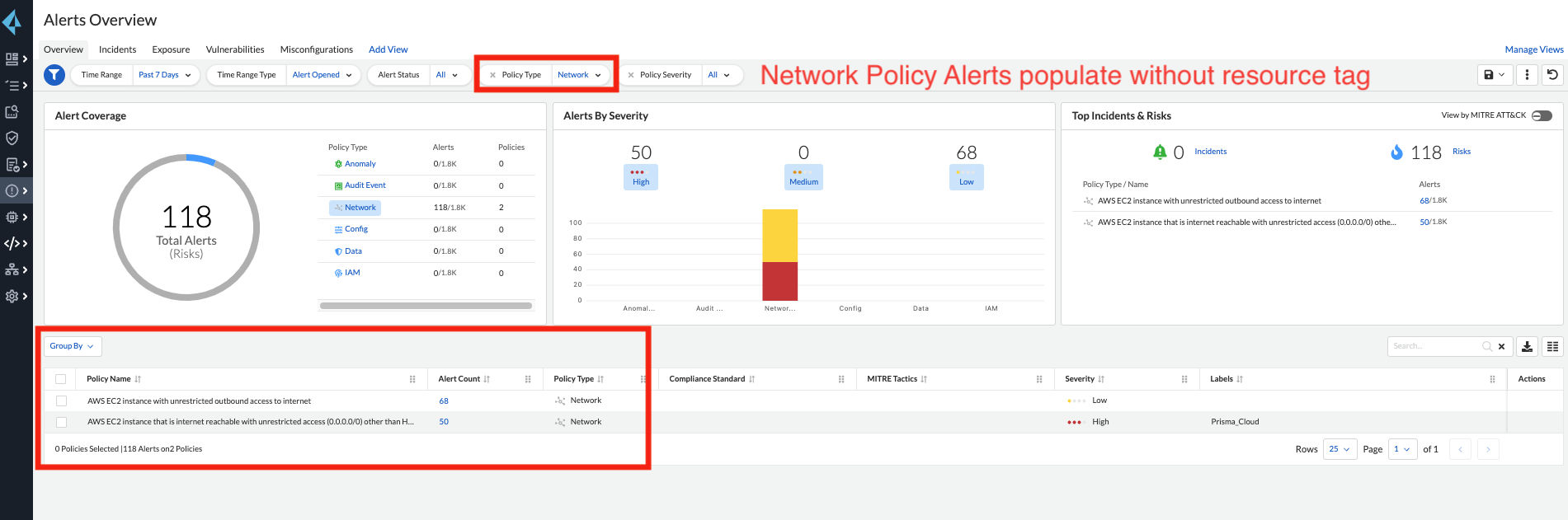The height and width of the screenshot is (520, 1568).
Task: Open the Investigate search icon in the sidebar
Action: tap(12, 111)
